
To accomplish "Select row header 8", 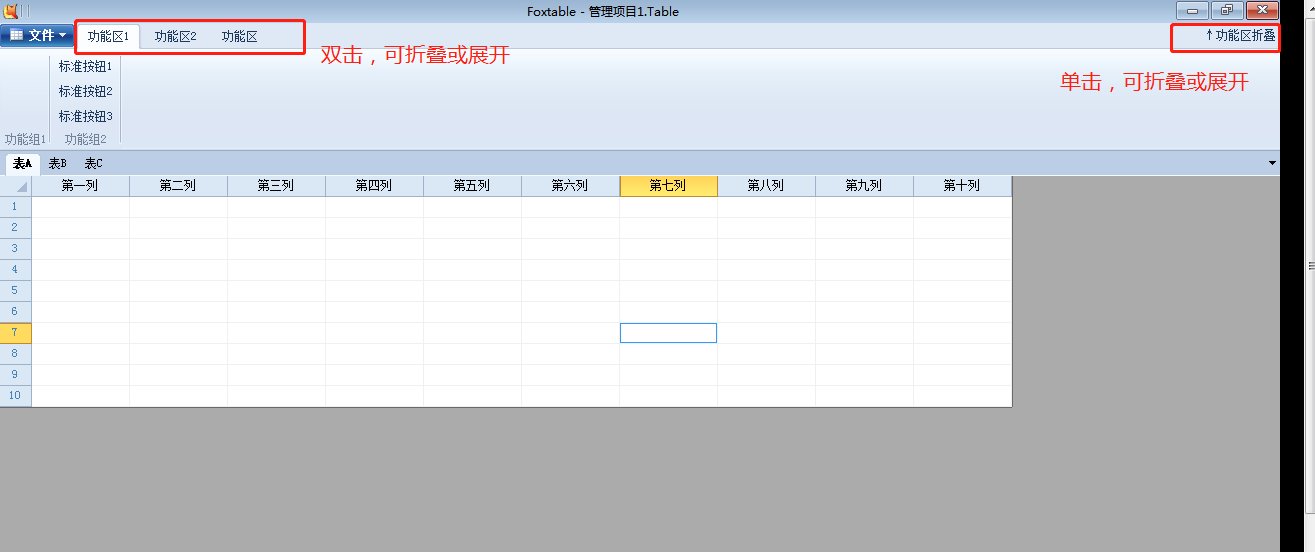I will (16, 354).
